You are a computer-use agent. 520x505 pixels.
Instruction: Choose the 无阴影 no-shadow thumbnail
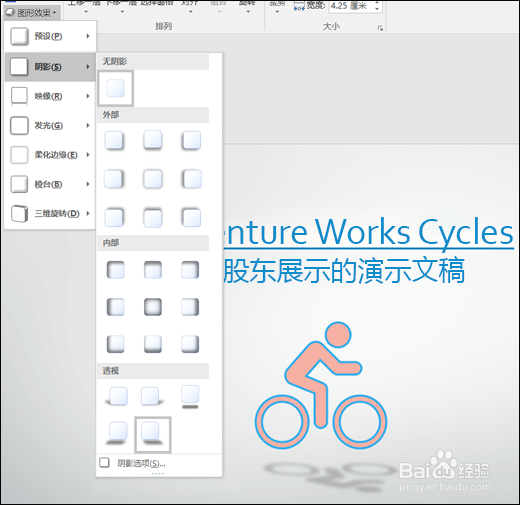click(115, 88)
